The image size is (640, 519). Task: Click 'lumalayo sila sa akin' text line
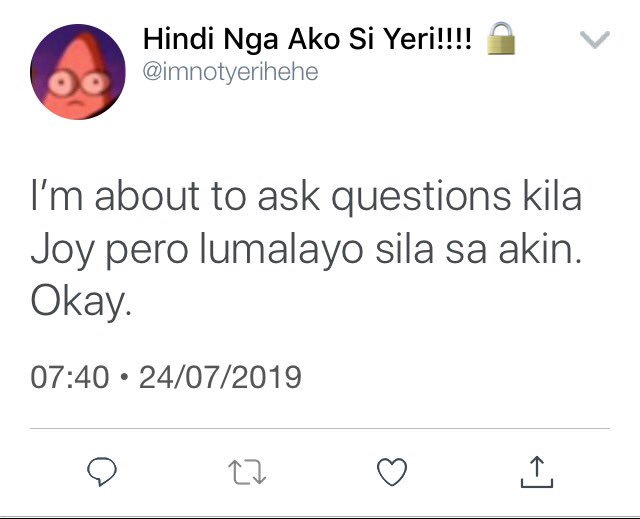[x=390, y=250]
